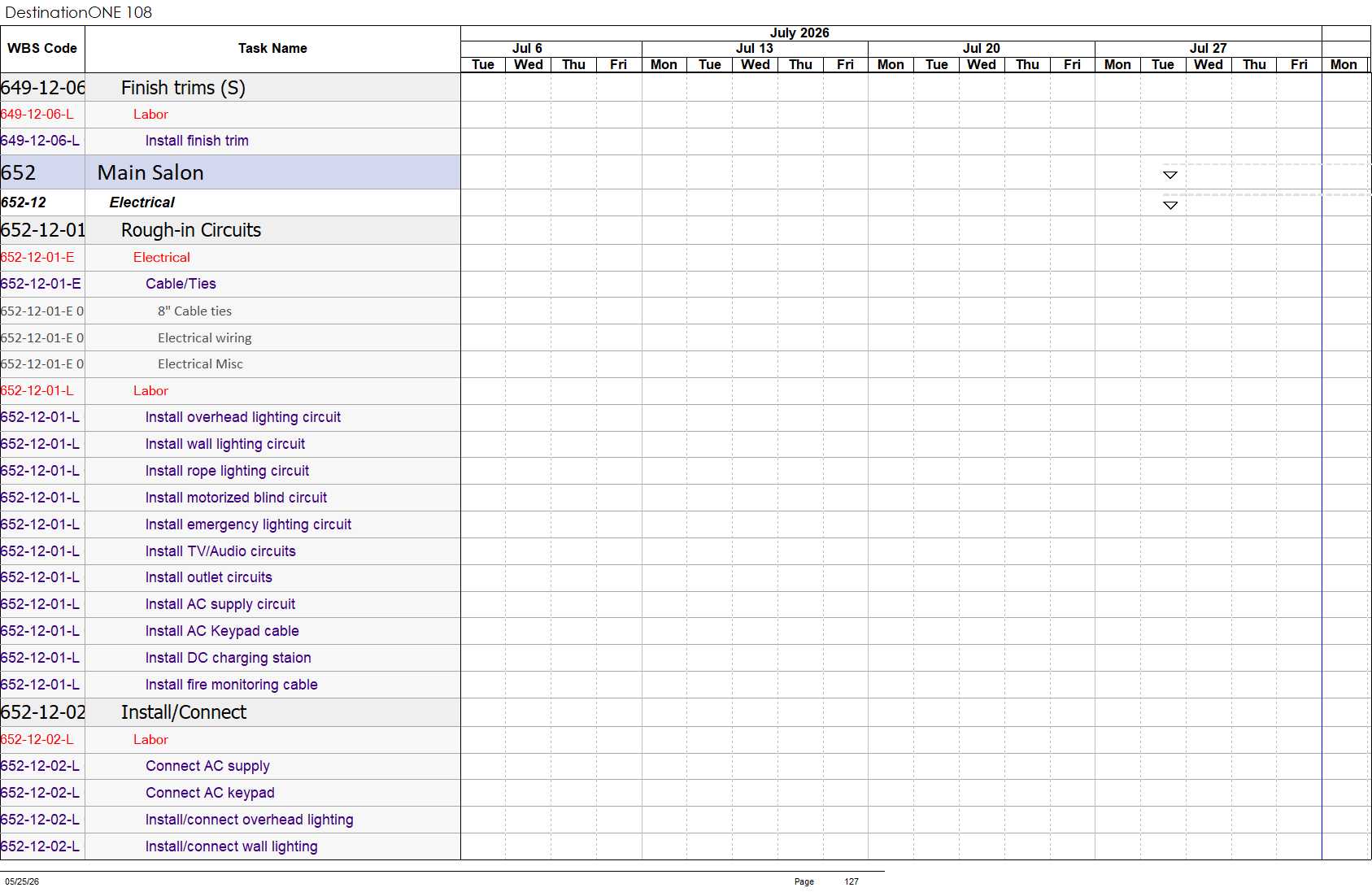
Task: Select 'Install/connect overhead lighting' task
Action: tap(230, 820)
